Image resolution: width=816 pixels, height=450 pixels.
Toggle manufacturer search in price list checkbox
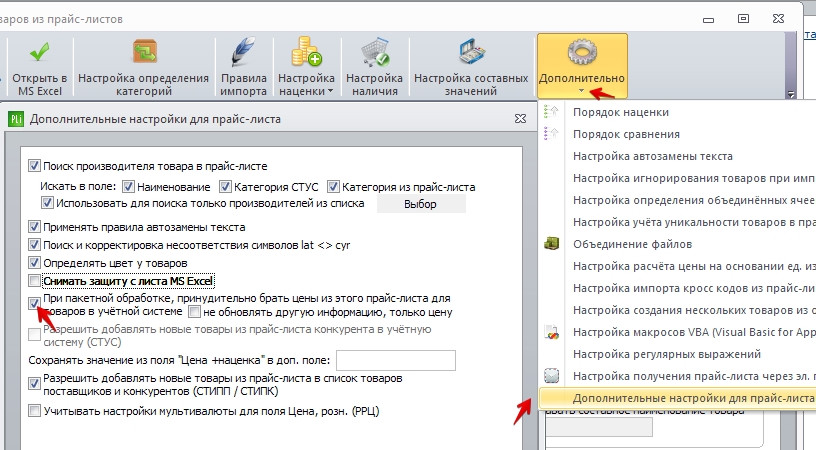(x=34, y=166)
